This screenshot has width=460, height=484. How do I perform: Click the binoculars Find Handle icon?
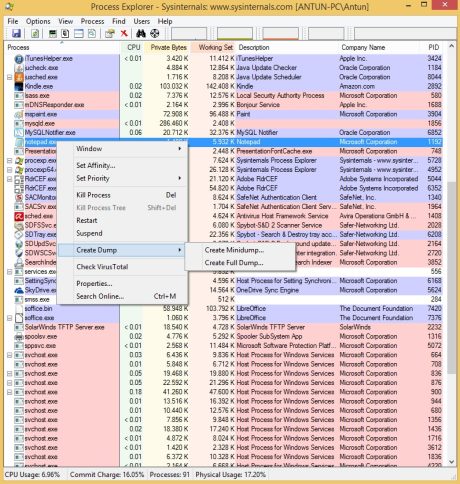pyautogui.click(x=141, y=33)
